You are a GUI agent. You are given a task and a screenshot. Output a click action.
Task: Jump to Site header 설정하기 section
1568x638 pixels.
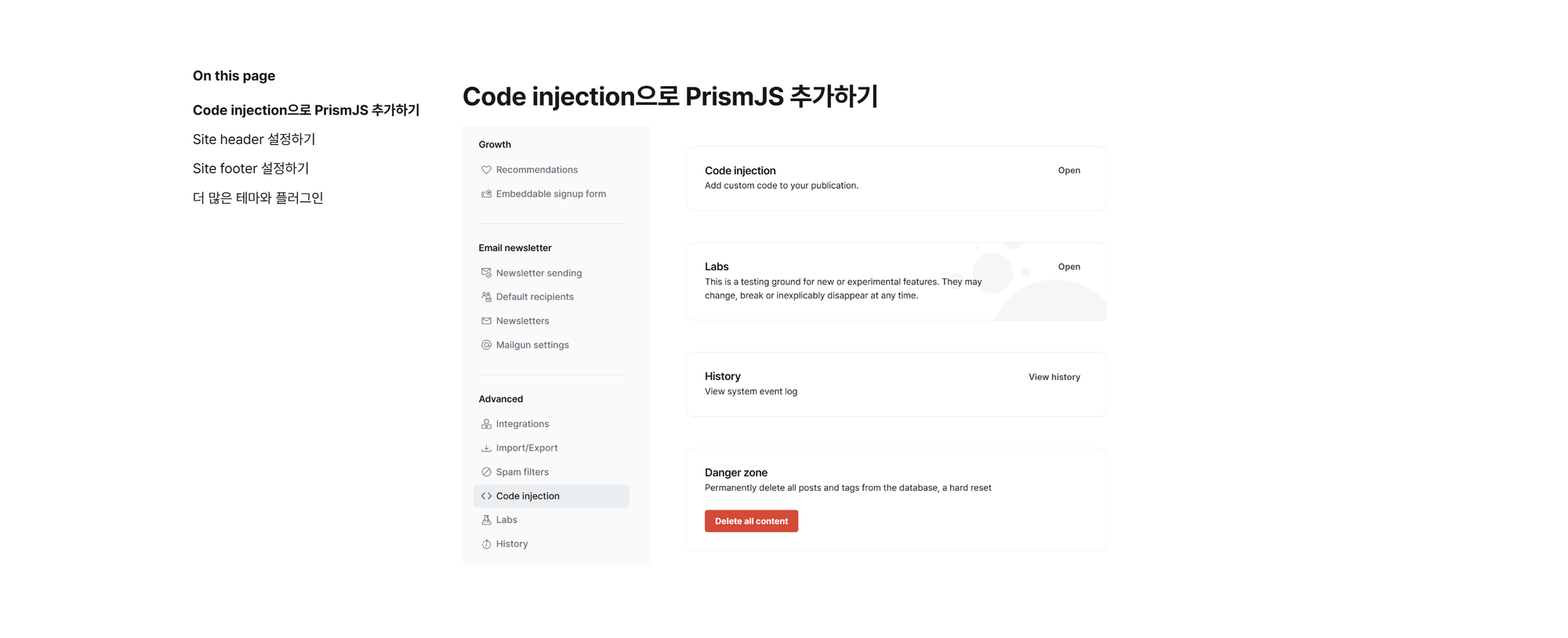pyautogui.click(x=254, y=140)
